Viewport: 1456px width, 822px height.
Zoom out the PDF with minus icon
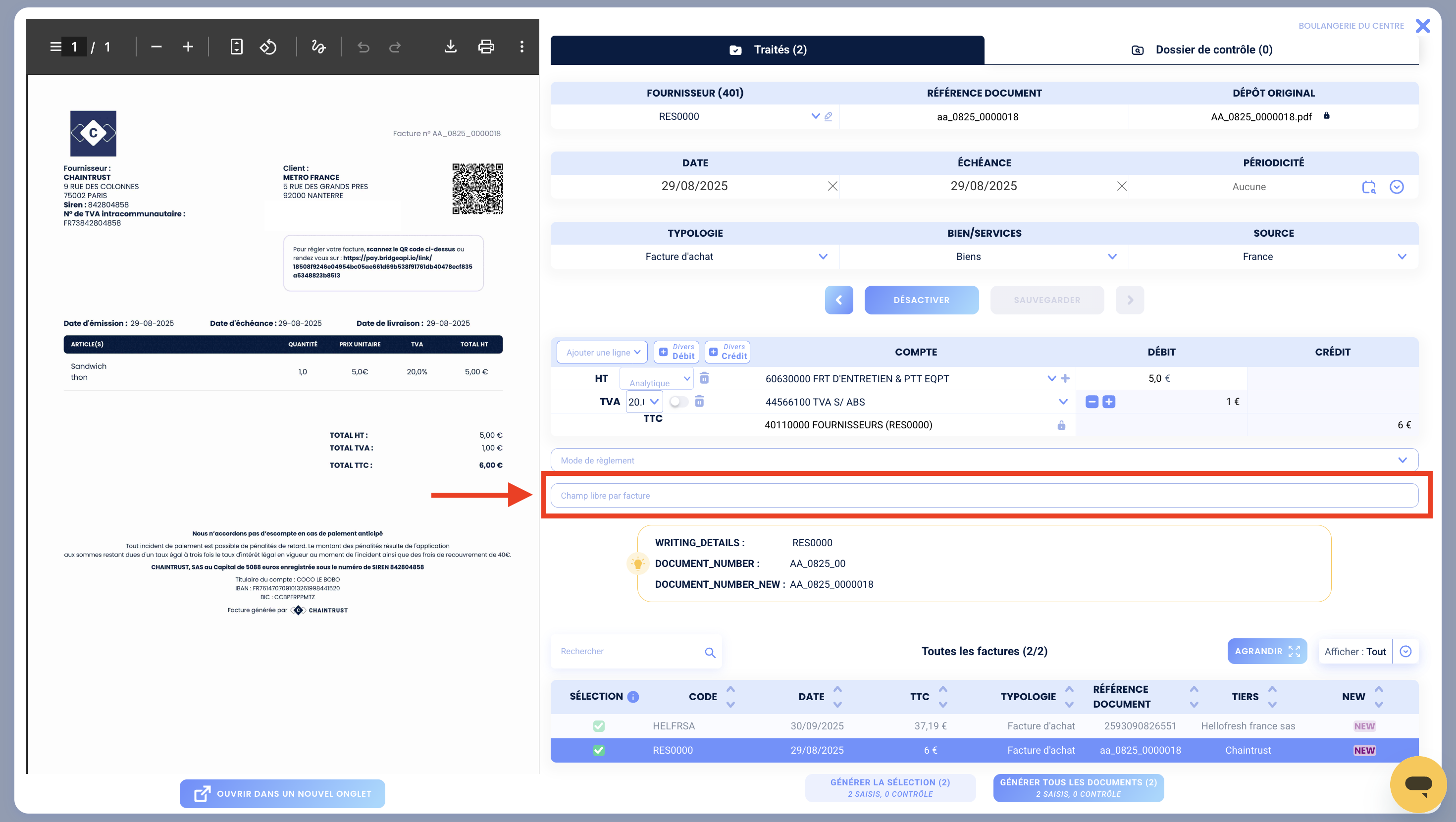click(x=156, y=47)
